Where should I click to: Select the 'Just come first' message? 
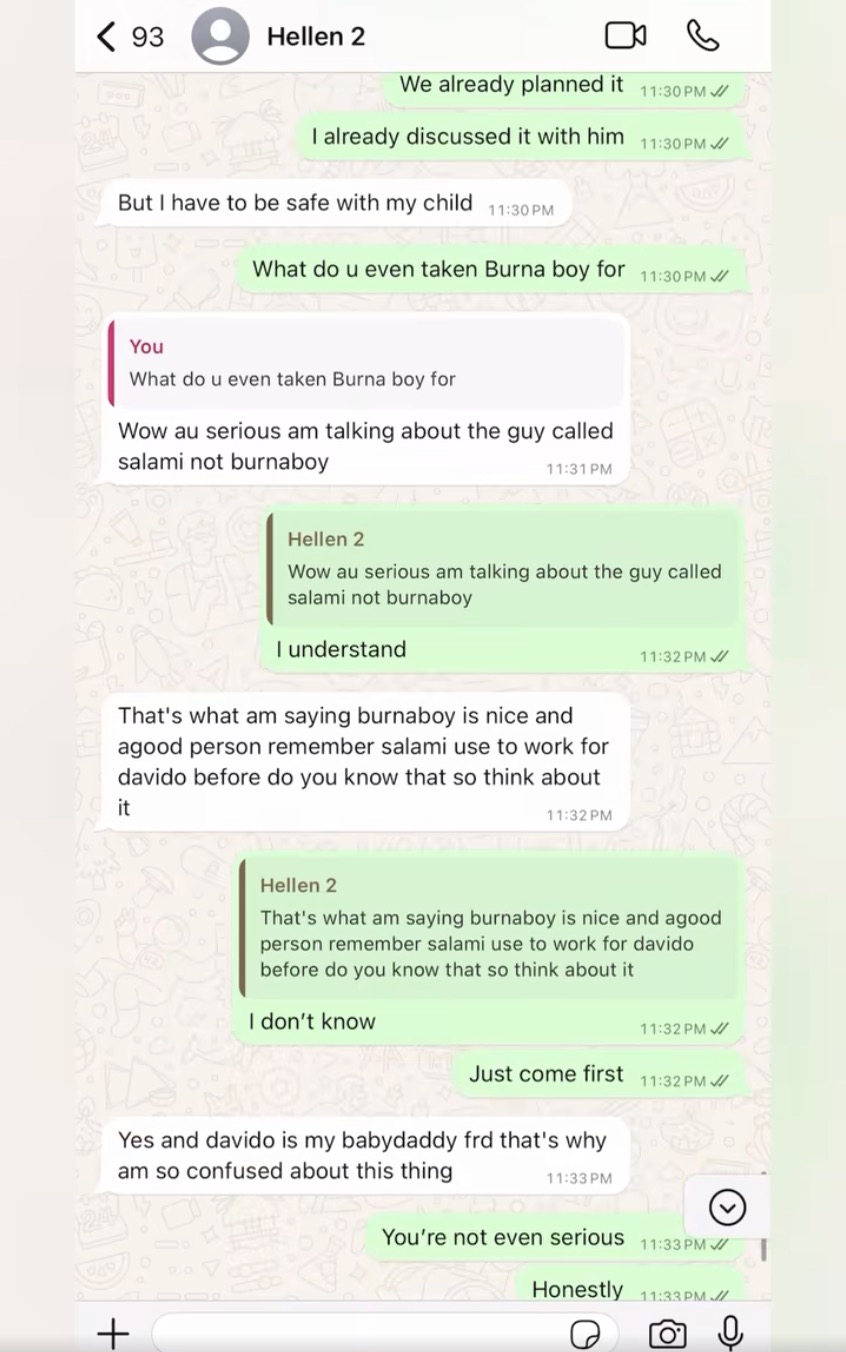coord(546,1073)
